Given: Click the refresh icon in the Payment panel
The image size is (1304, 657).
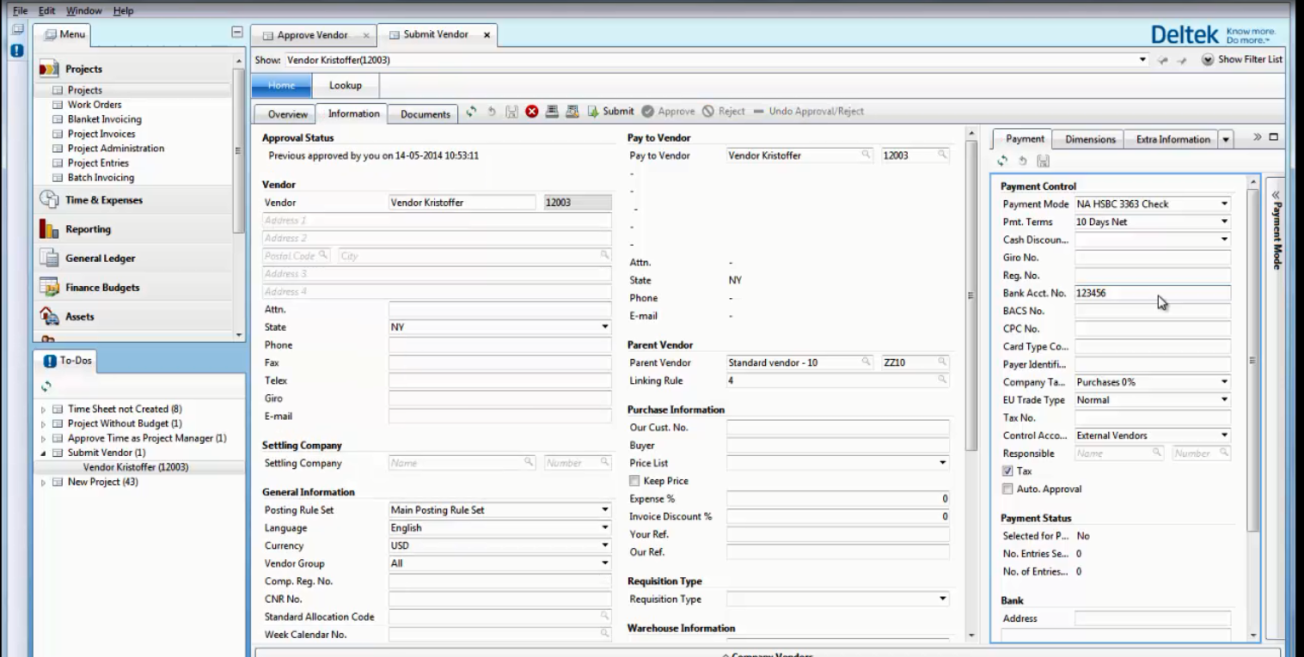Looking at the screenshot, I should pyautogui.click(x=1003, y=161).
